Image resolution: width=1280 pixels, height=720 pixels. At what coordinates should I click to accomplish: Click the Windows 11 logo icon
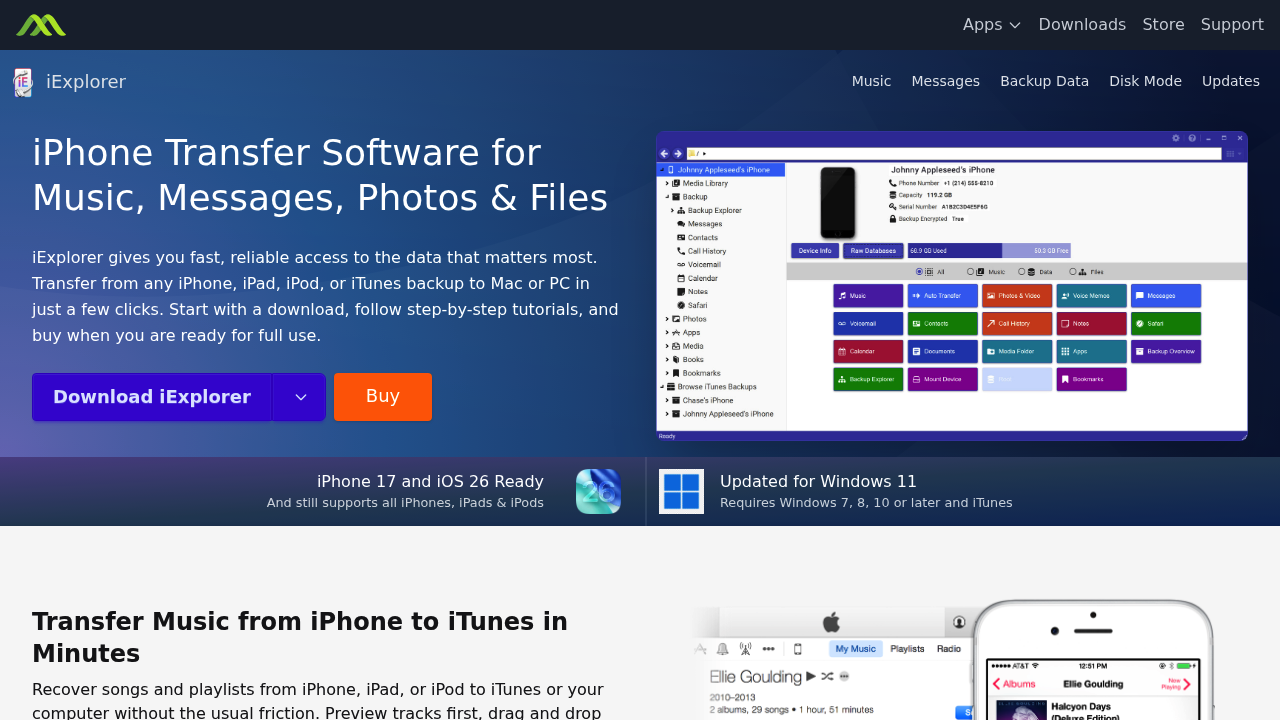point(681,492)
